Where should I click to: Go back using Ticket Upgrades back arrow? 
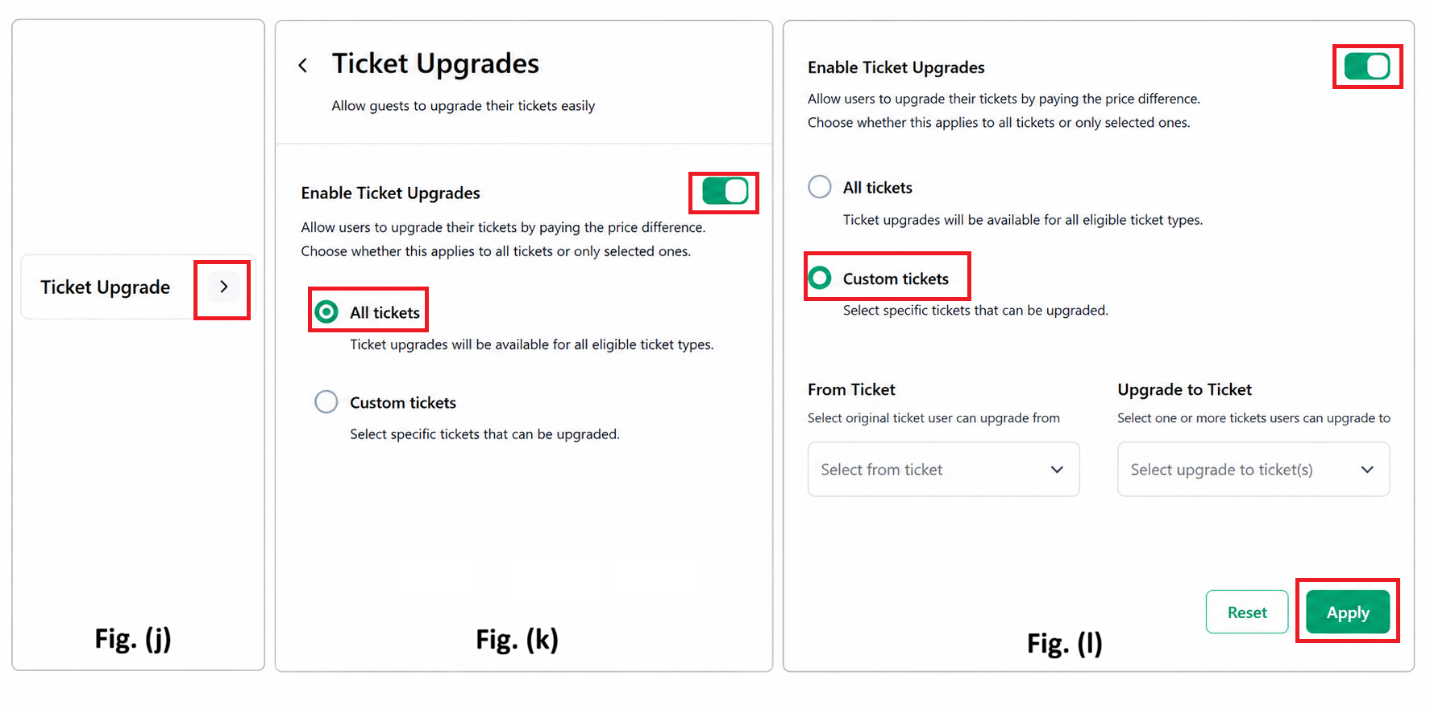pos(303,66)
